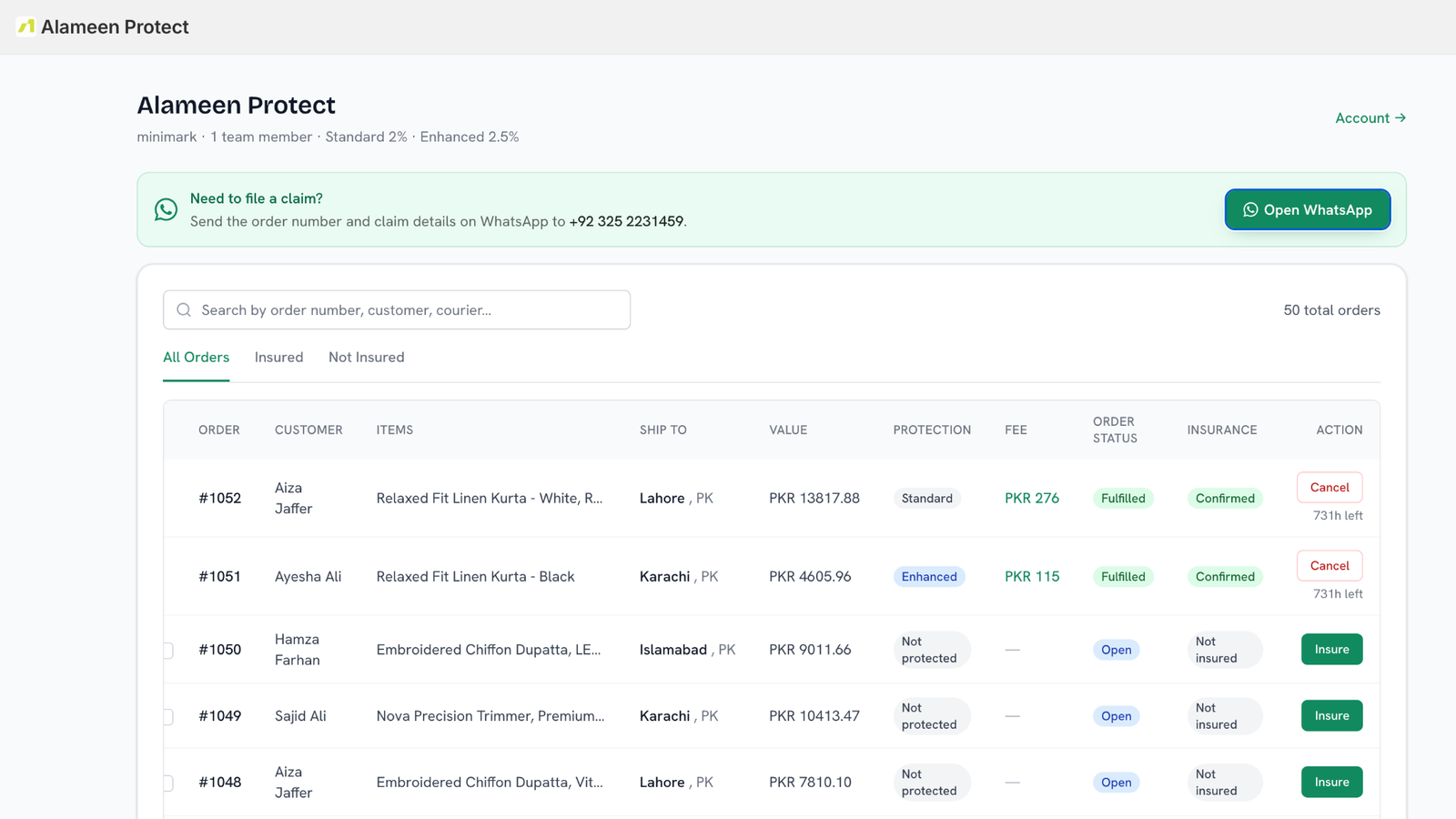The height and width of the screenshot is (819, 1456).
Task: Click 'Nova Precision Trimmer, Premium...' item
Action: (x=490, y=715)
